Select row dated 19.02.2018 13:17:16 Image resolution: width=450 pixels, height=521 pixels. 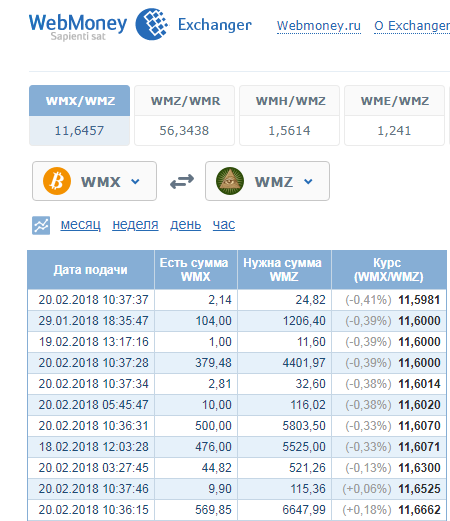pos(237,342)
